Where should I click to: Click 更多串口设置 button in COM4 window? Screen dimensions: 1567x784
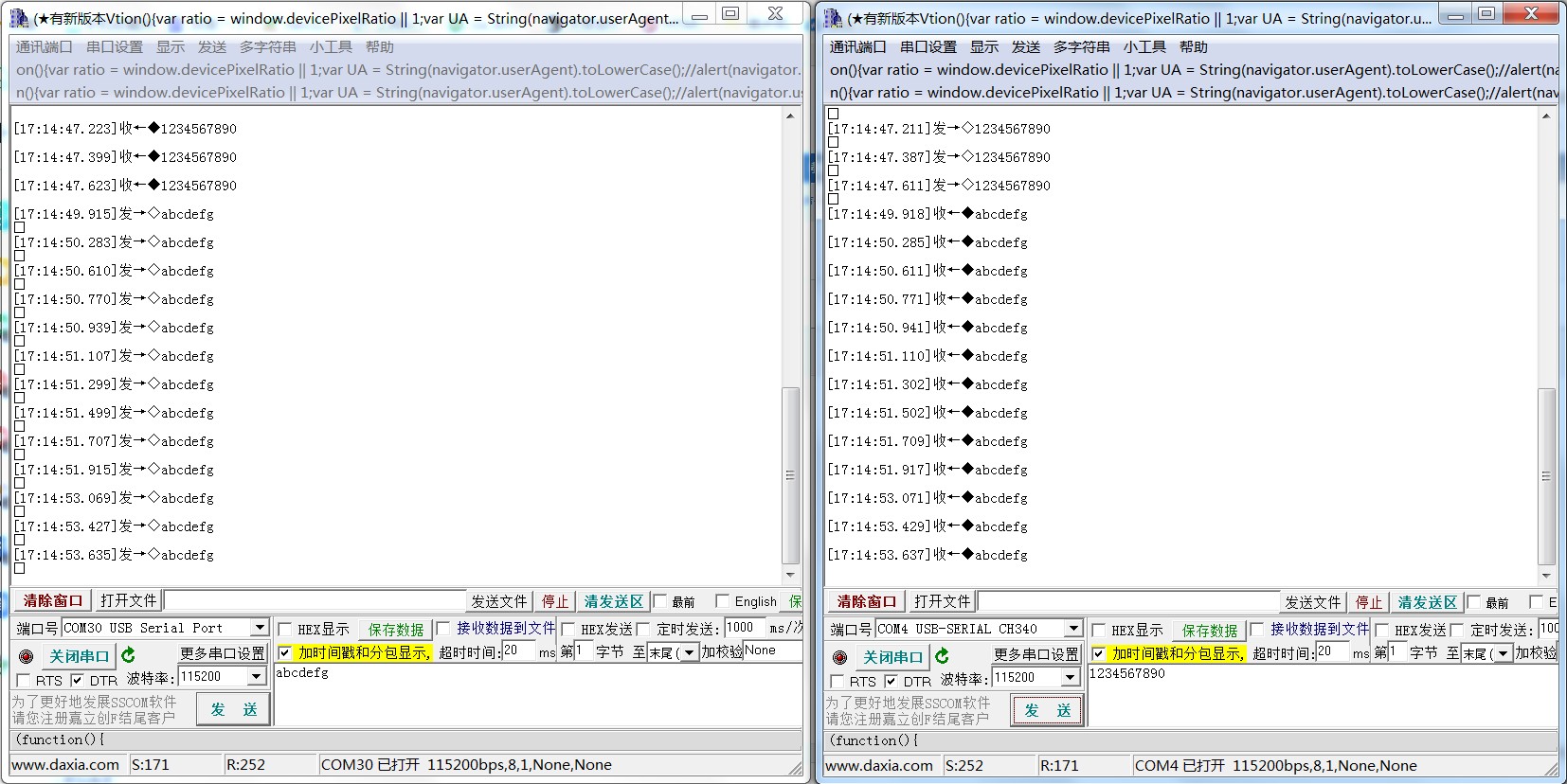point(1036,654)
